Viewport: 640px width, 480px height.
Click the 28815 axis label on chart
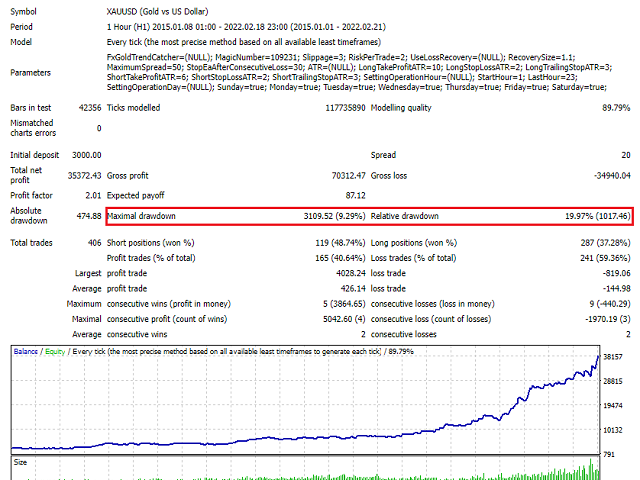613,381
